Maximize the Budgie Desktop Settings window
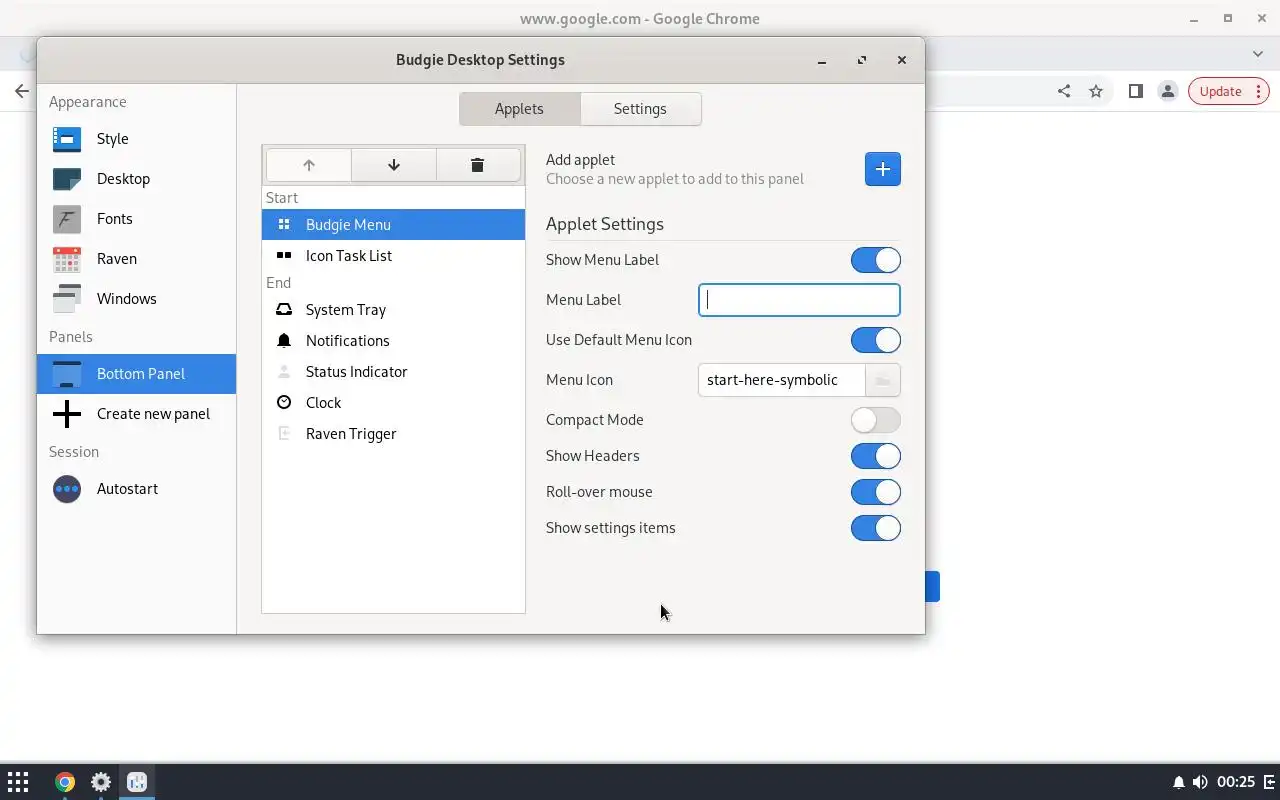1280x800 pixels. click(862, 60)
